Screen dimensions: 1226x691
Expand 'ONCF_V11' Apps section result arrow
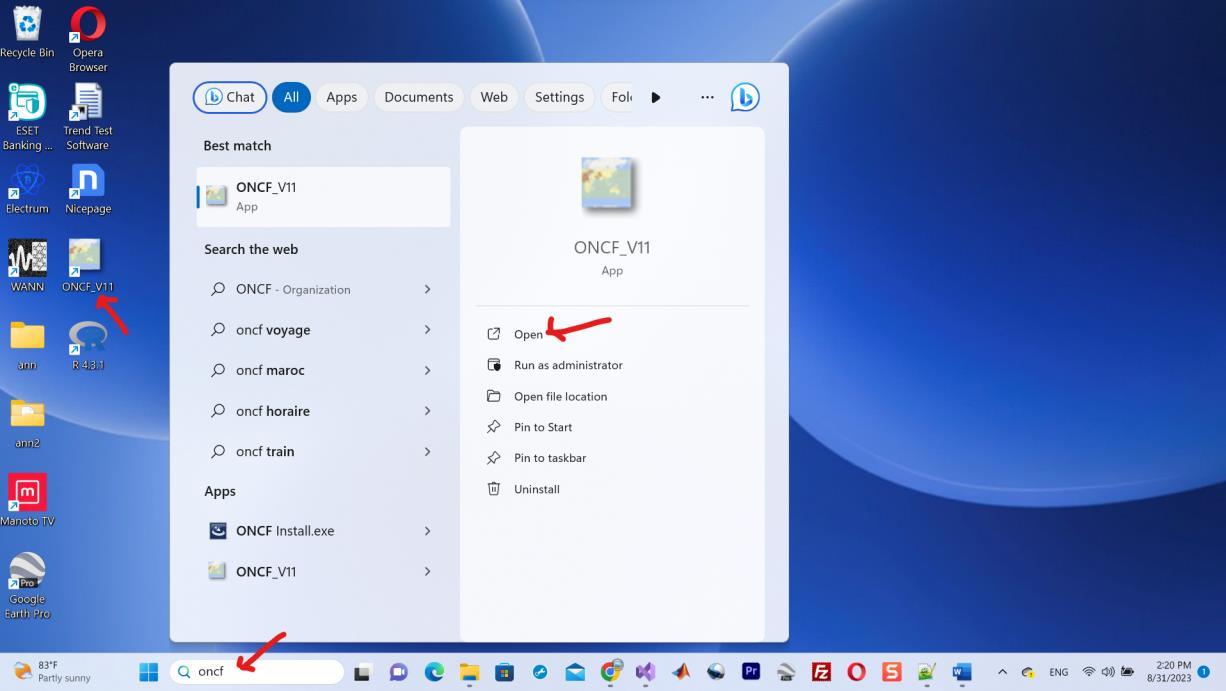pos(427,572)
